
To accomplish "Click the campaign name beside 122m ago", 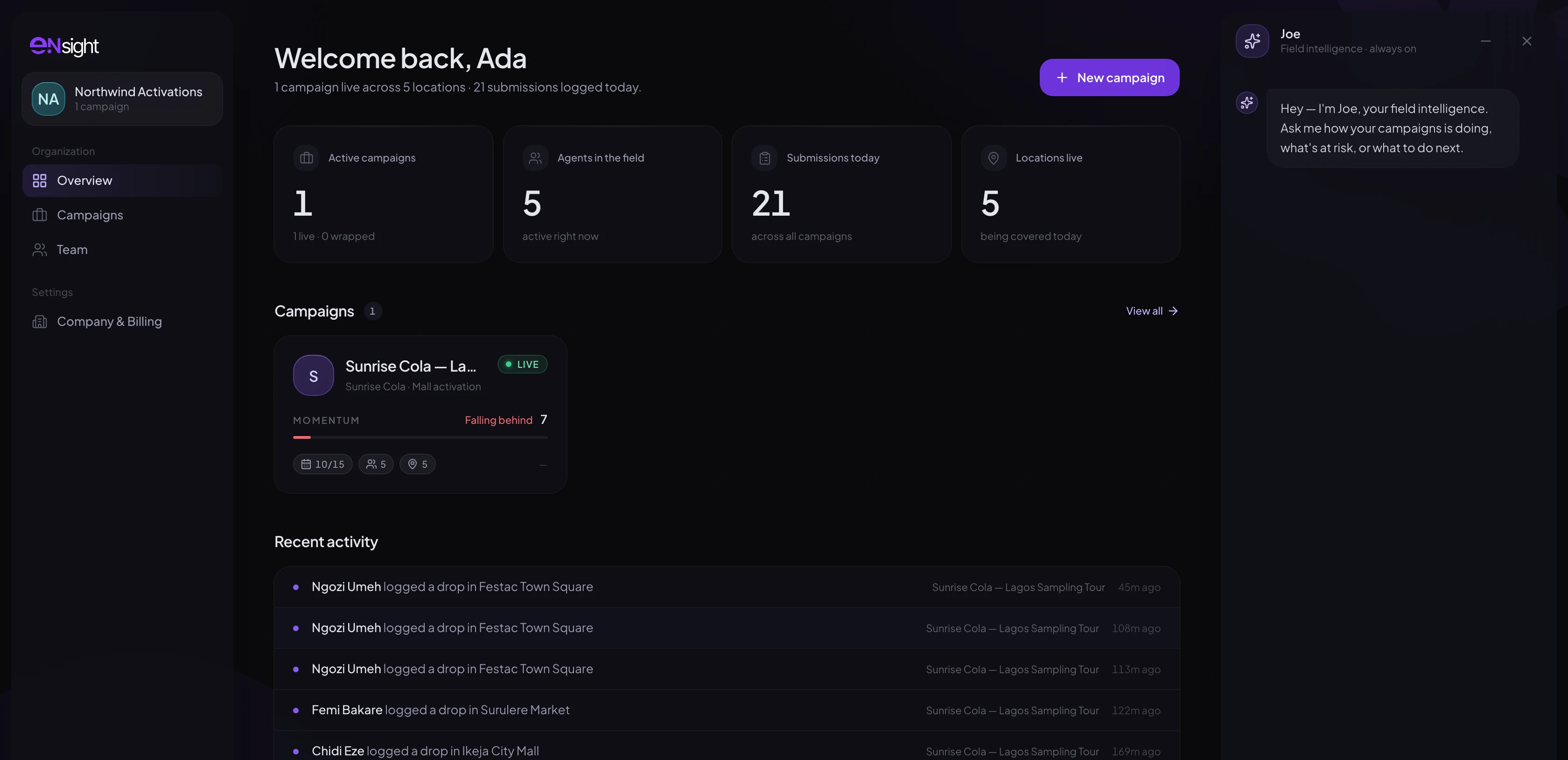I will click(1012, 710).
